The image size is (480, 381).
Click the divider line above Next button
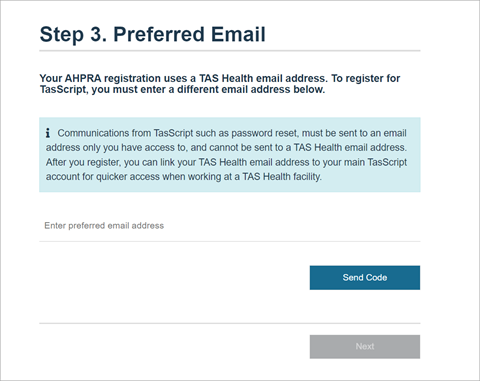click(x=230, y=323)
